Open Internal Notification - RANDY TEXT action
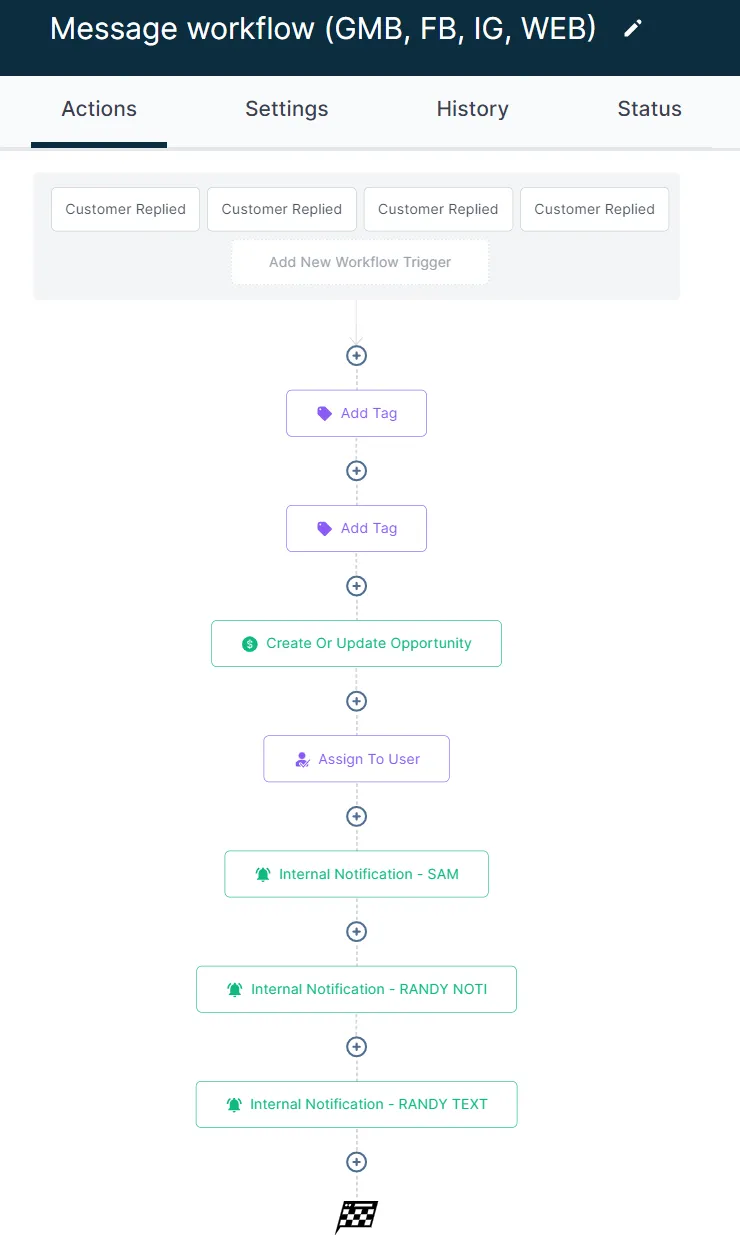This screenshot has height=1236, width=740. (356, 1104)
